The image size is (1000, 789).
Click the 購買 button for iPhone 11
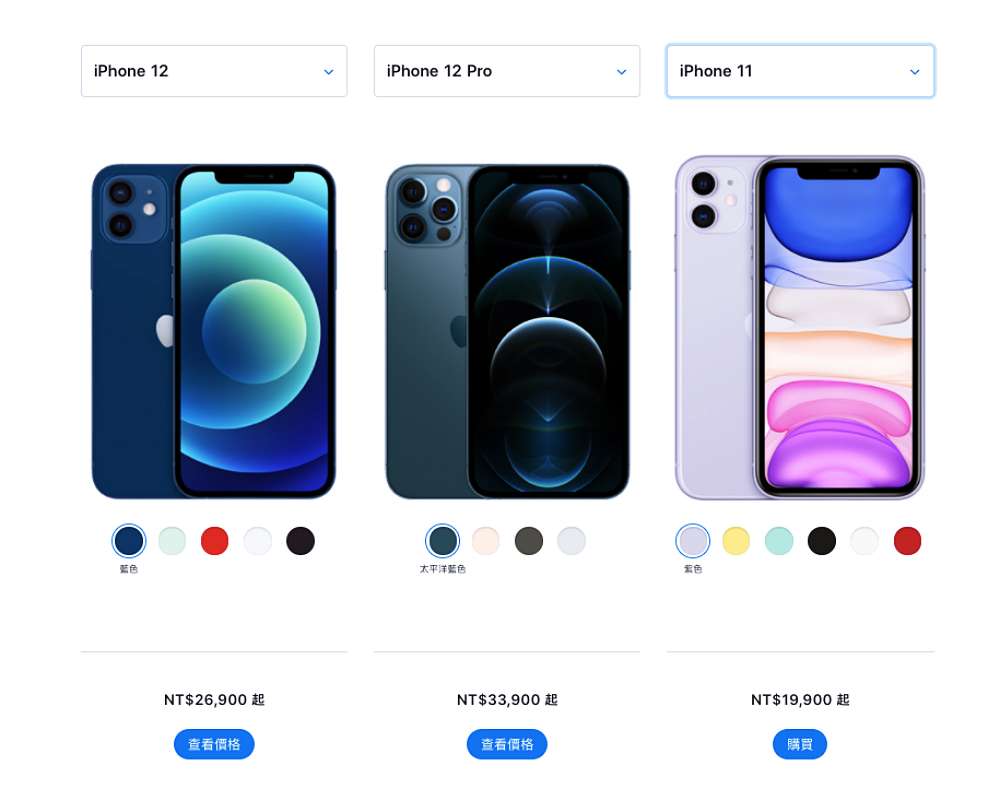pos(800,744)
